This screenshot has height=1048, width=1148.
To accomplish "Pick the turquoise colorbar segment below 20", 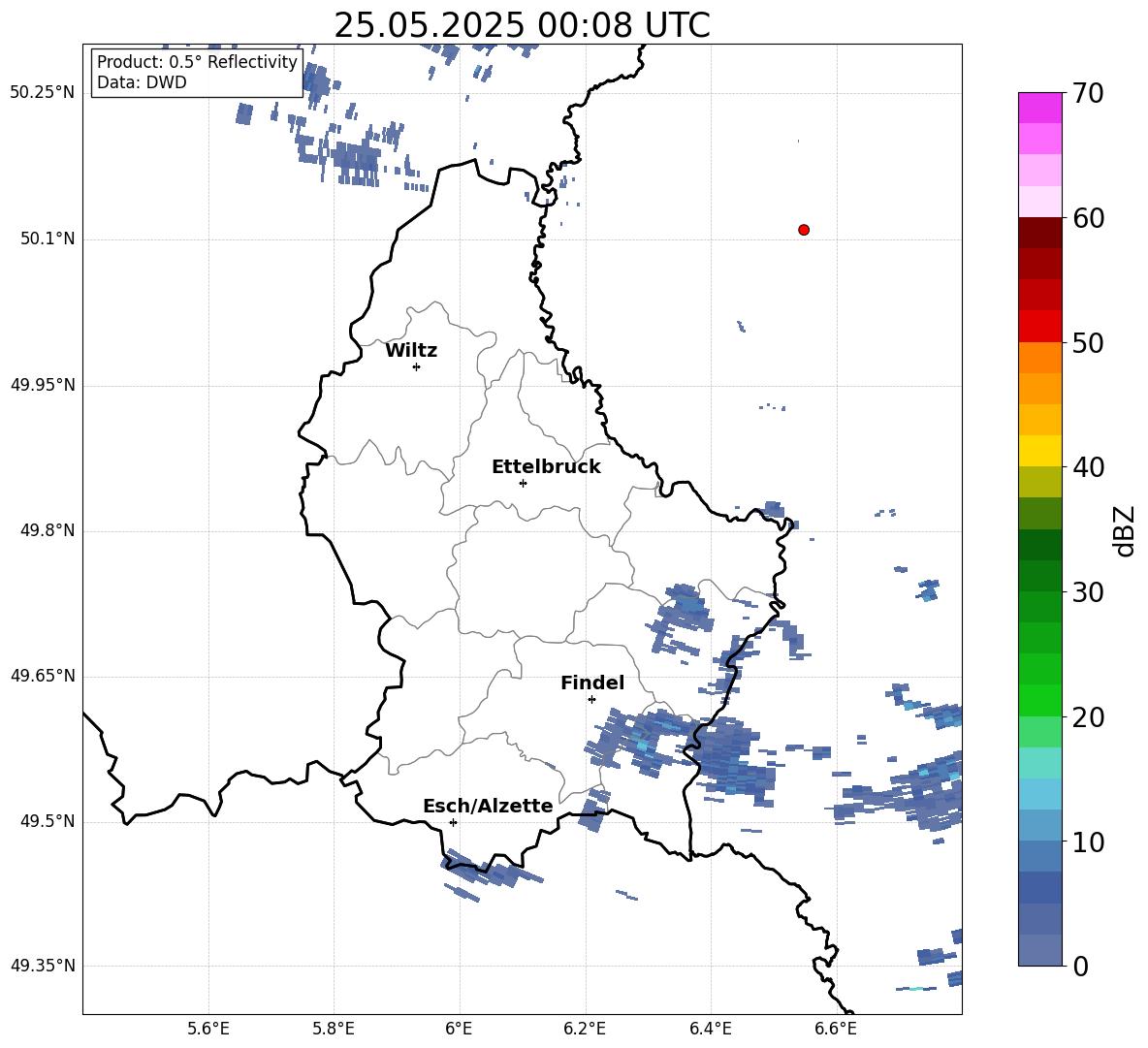I will 1039,763.
